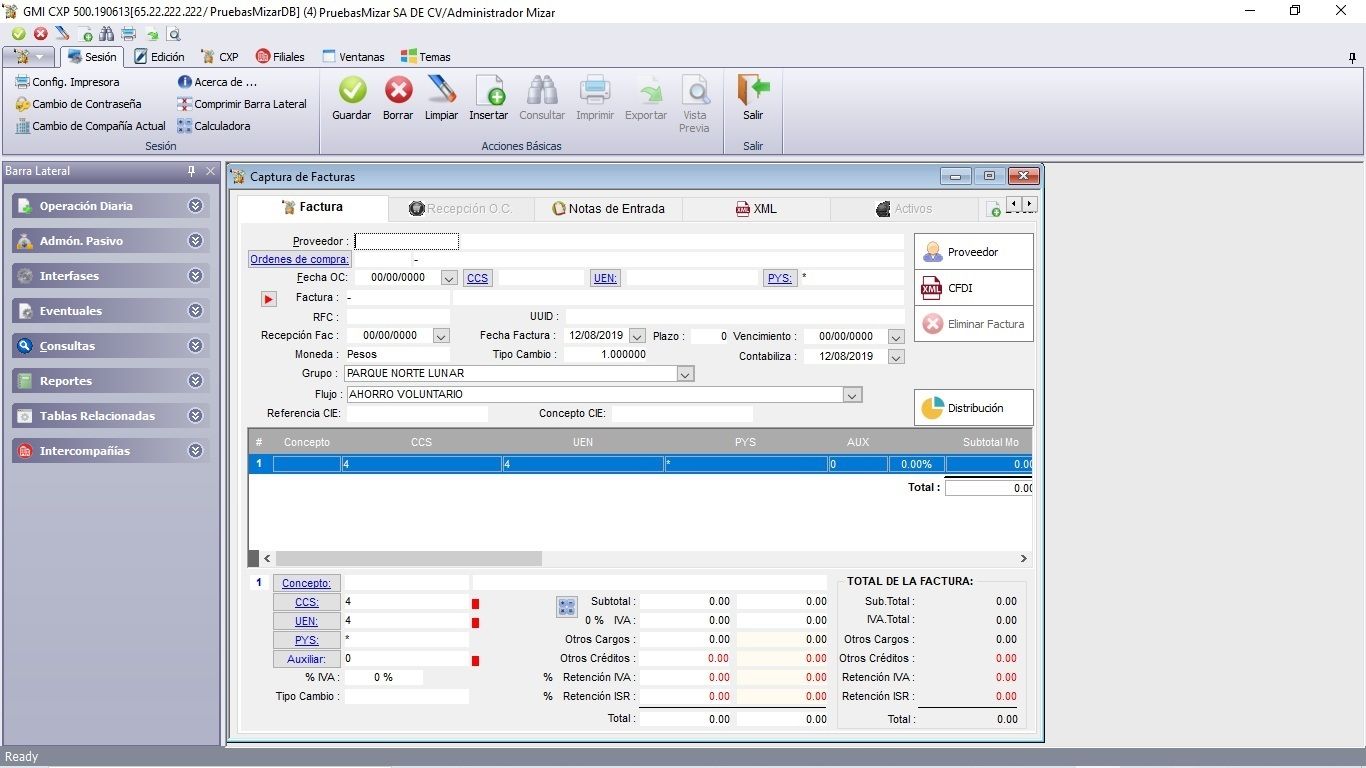Switch to the CXP ribbon tab
The height and width of the screenshot is (768, 1366).
coord(220,57)
